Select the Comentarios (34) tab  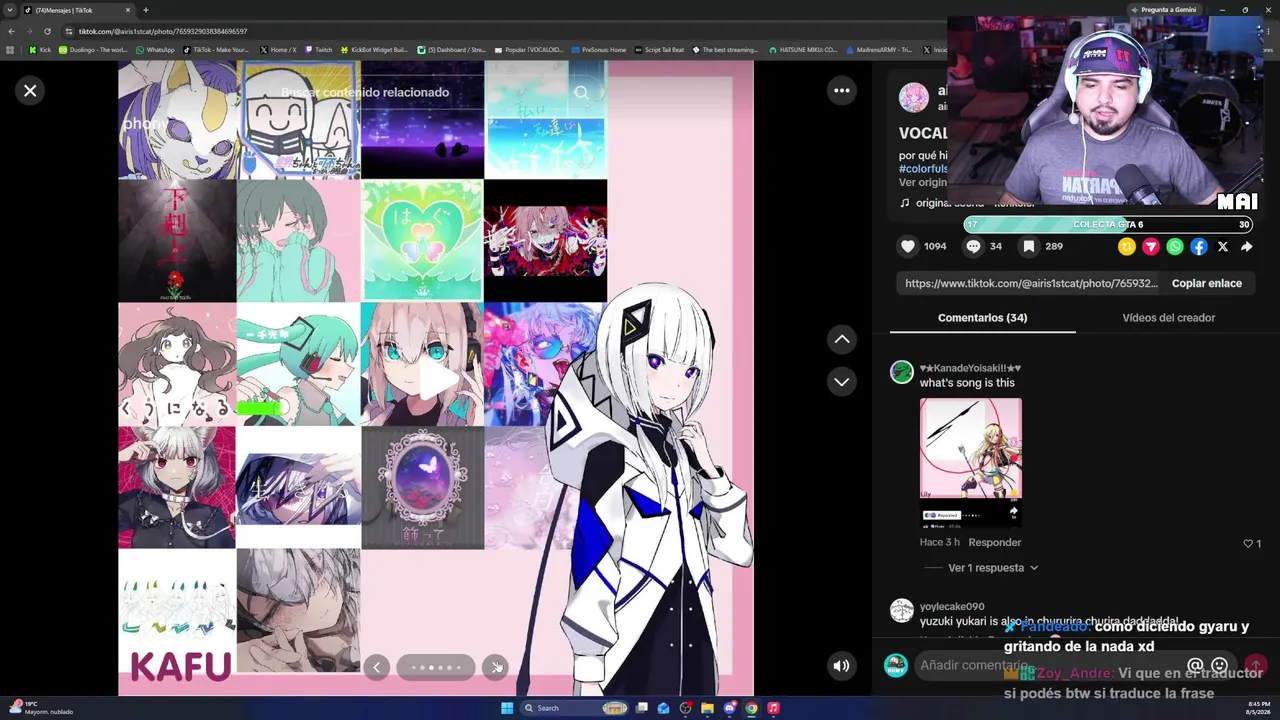(982, 318)
